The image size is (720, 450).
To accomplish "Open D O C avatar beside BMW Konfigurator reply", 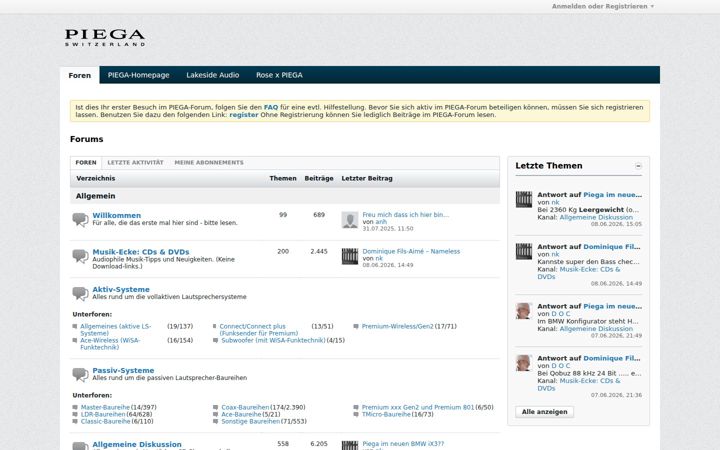I will [x=523, y=311].
